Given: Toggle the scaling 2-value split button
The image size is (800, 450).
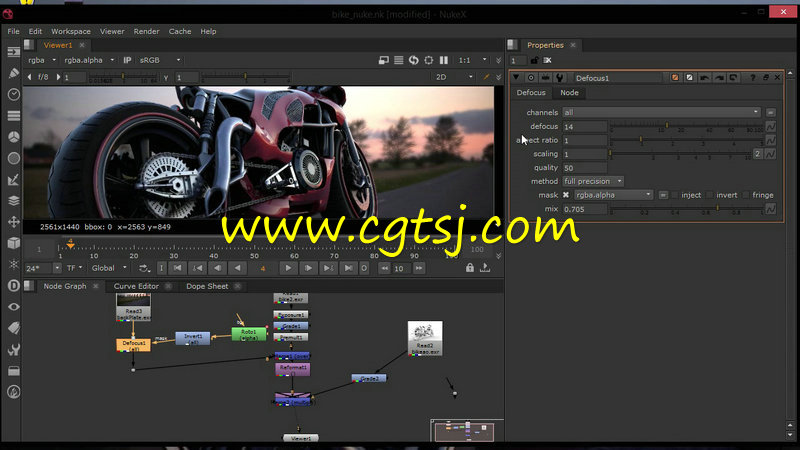Looking at the screenshot, I should click(758, 154).
